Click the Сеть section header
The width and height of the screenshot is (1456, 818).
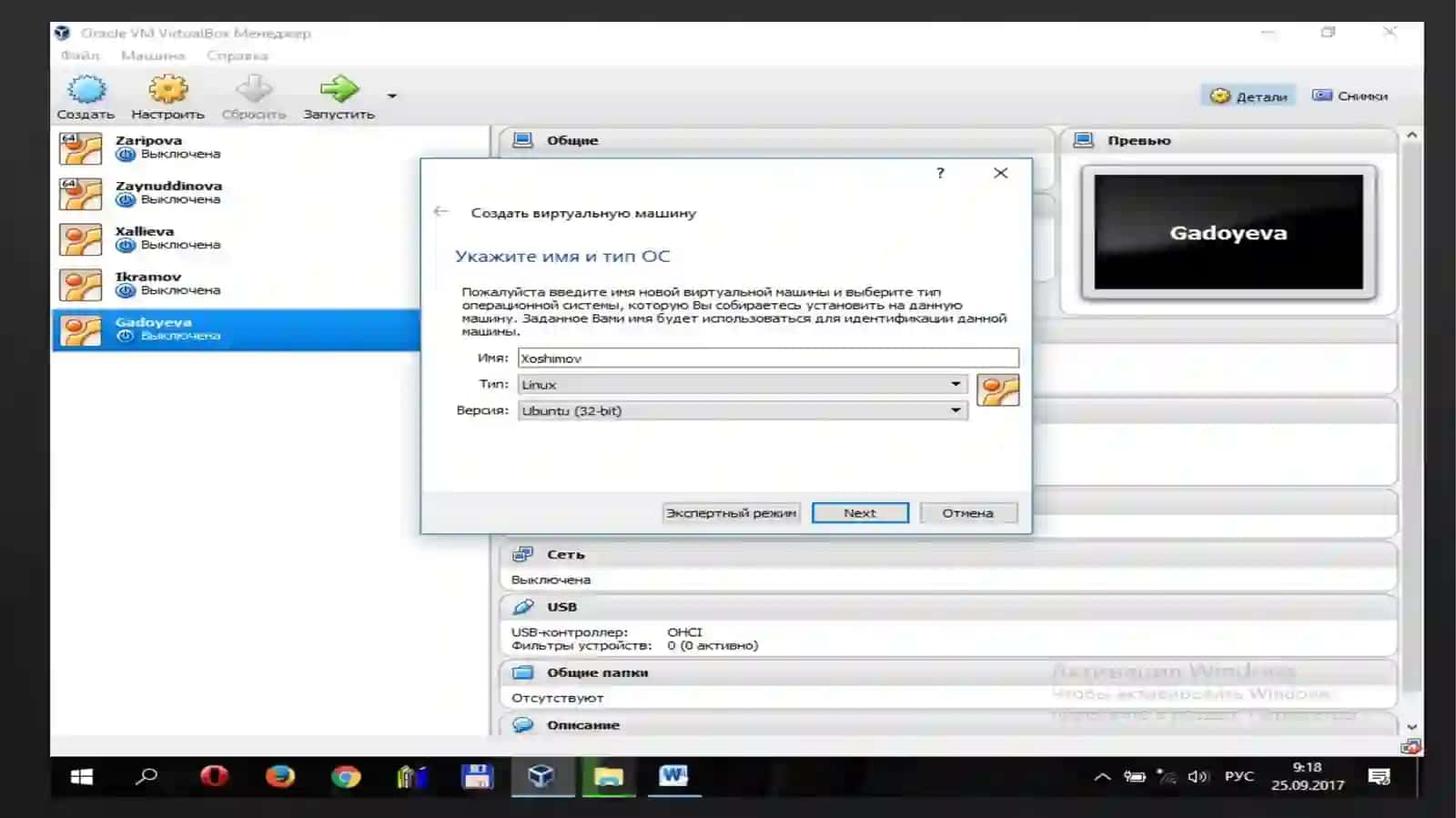point(948,554)
